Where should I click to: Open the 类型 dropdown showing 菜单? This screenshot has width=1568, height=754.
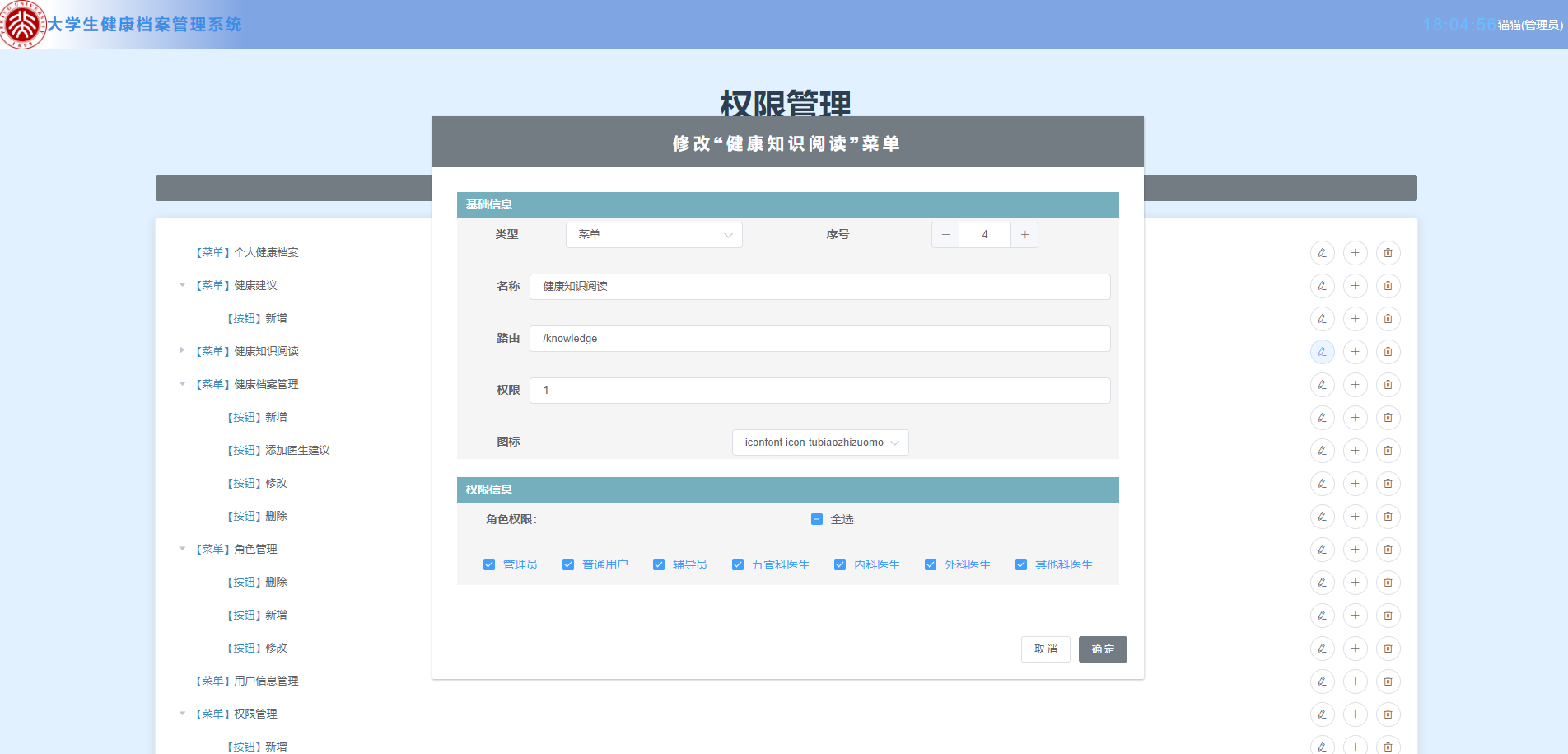(x=653, y=235)
